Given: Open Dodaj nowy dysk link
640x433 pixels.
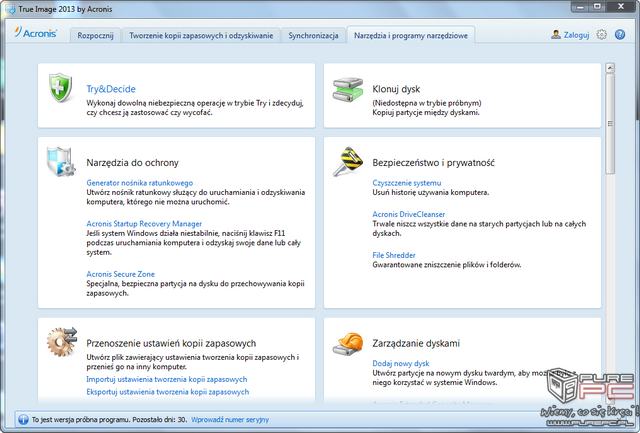Looking at the screenshot, I should 401,363.
